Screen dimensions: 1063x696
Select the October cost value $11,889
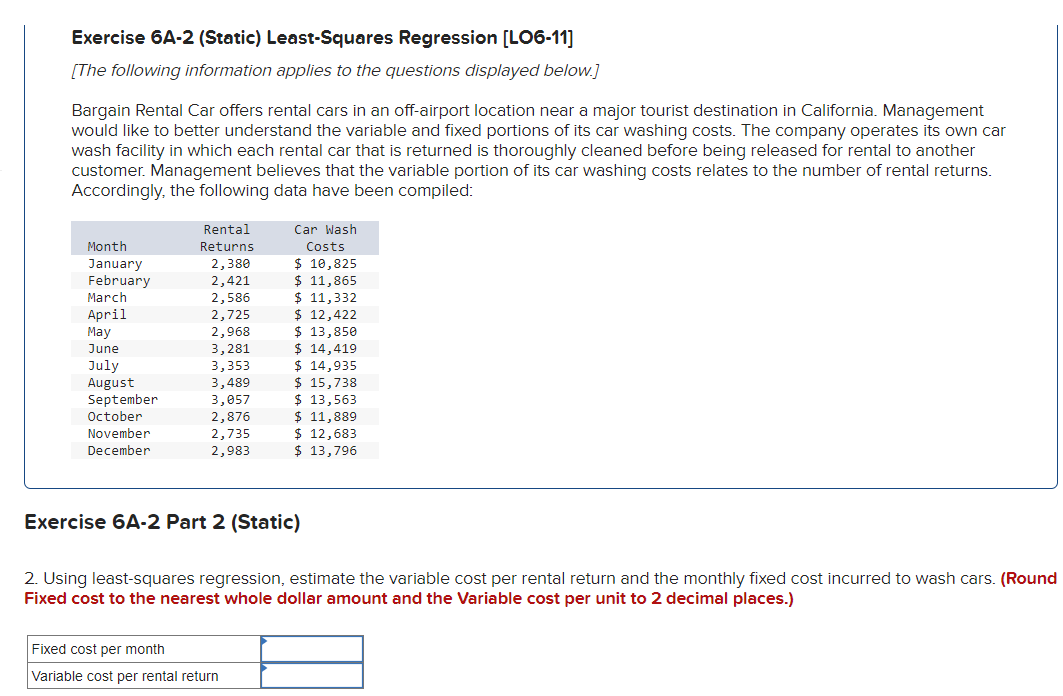327,416
